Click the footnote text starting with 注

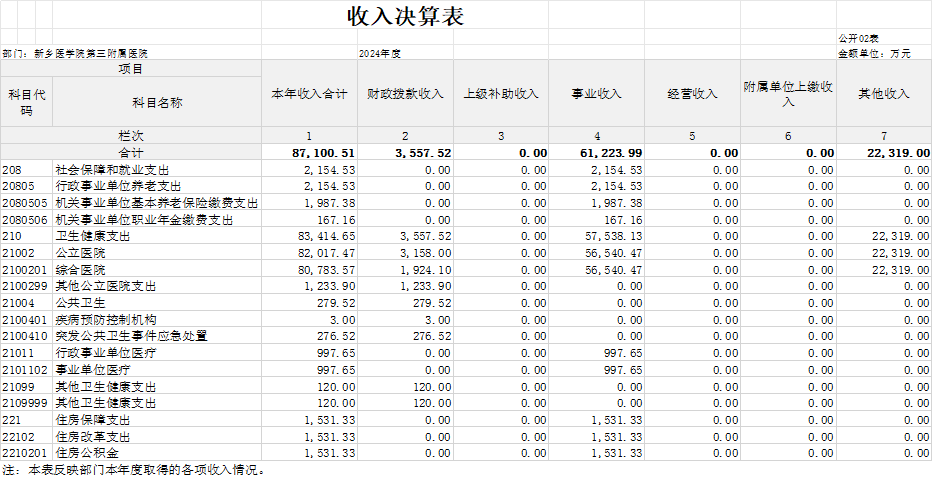(x=135, y=469)
